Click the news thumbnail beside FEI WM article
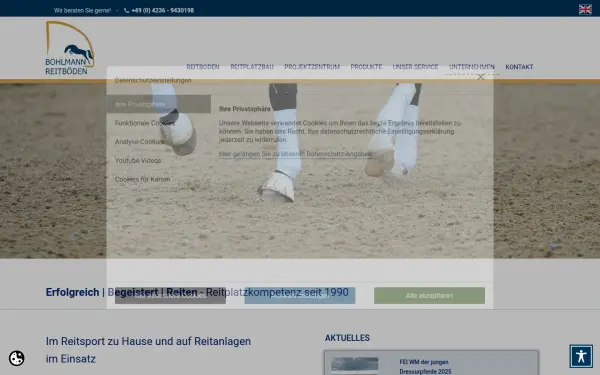The height and width of the screenshot is (375, 600). [x=354, y=366]
